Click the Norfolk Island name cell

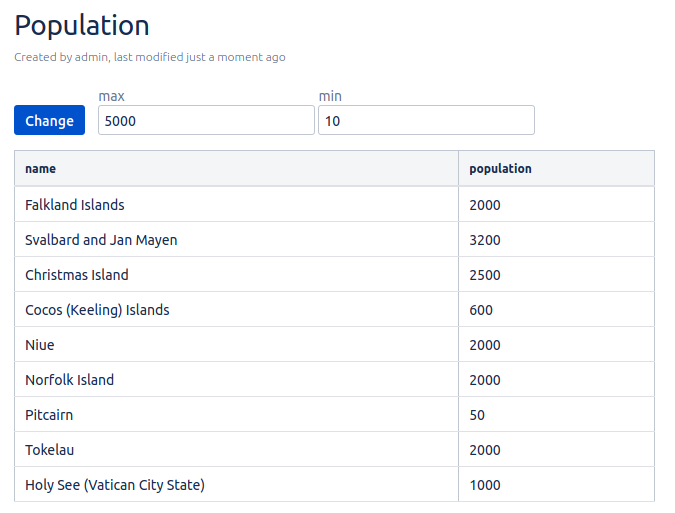70,380
